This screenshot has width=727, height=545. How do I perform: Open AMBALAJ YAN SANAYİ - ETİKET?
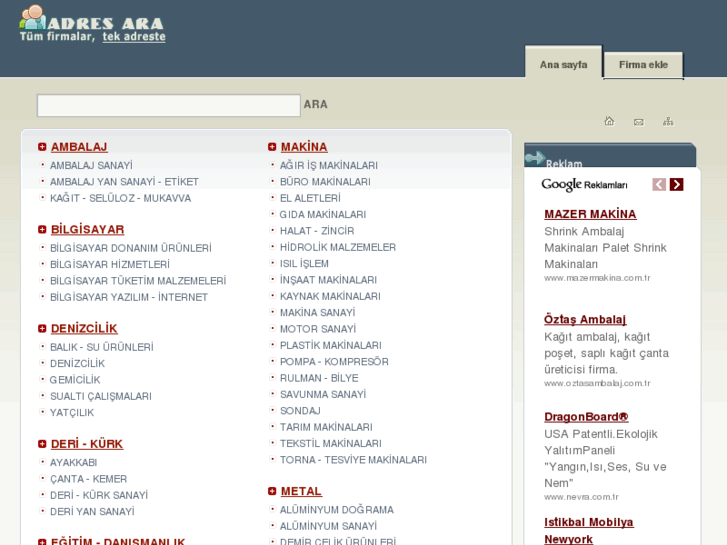[x=124, y=182]
